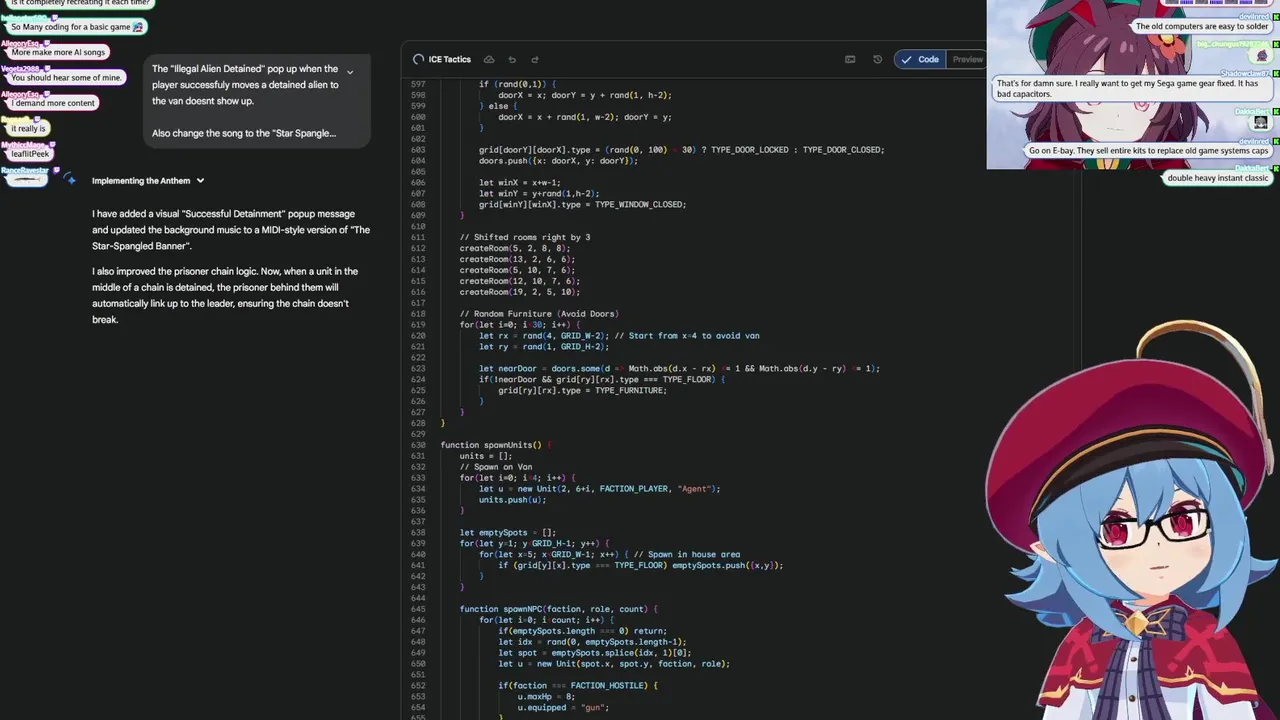Image resolution: width=1280 pixels, height=720 pixels.
Task: Click the undo arrow in the editor header
Action: [x=512, y=60]
